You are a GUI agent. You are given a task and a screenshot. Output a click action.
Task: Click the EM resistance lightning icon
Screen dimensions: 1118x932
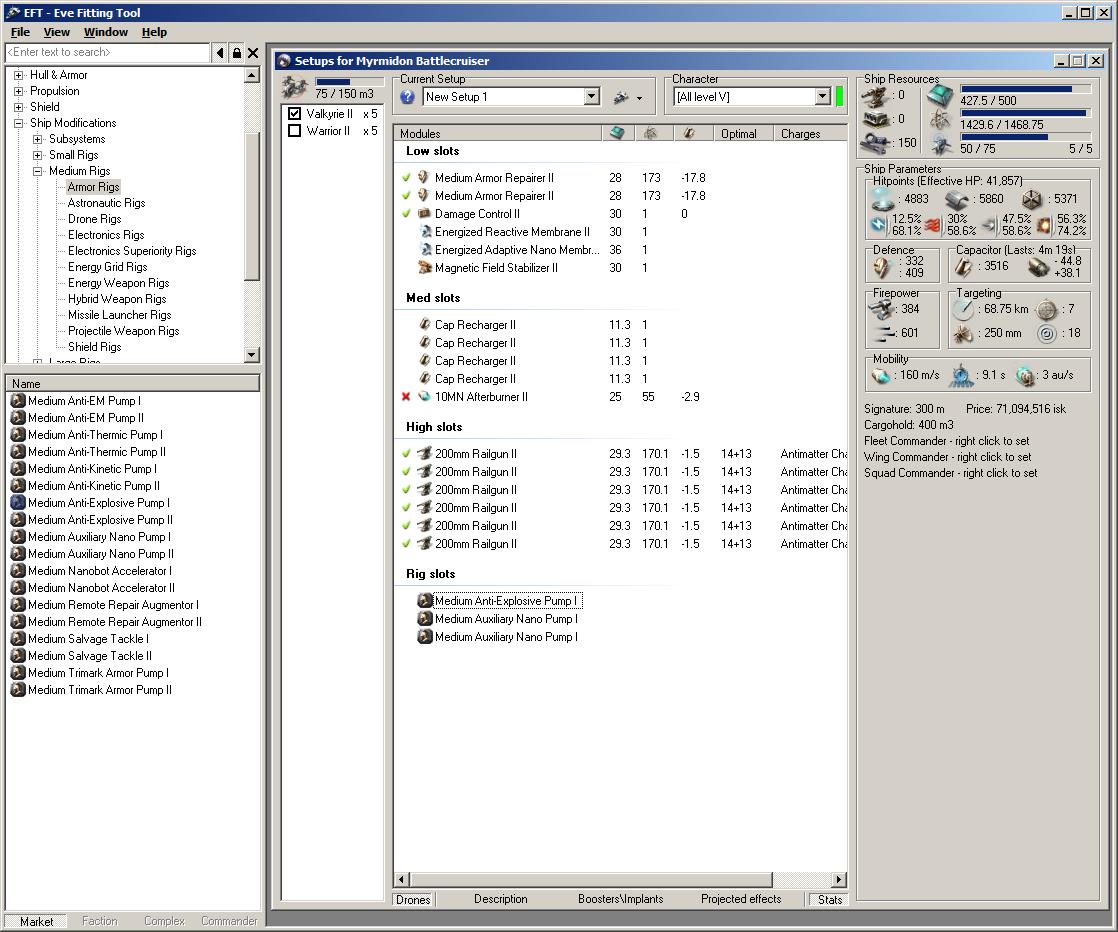(x=878, y=223)
